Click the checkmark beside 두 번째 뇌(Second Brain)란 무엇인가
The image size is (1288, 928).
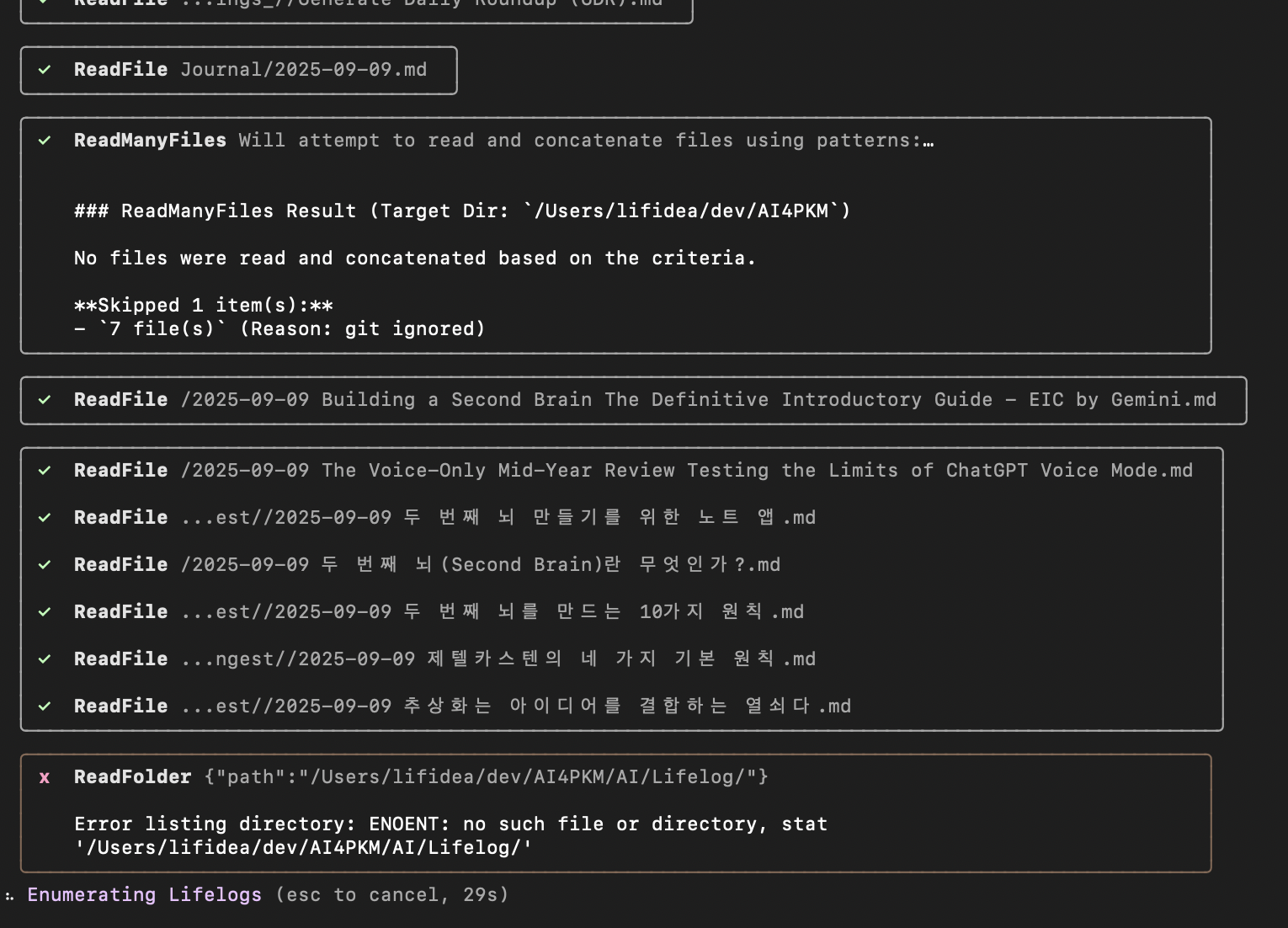tap(45, 565)
